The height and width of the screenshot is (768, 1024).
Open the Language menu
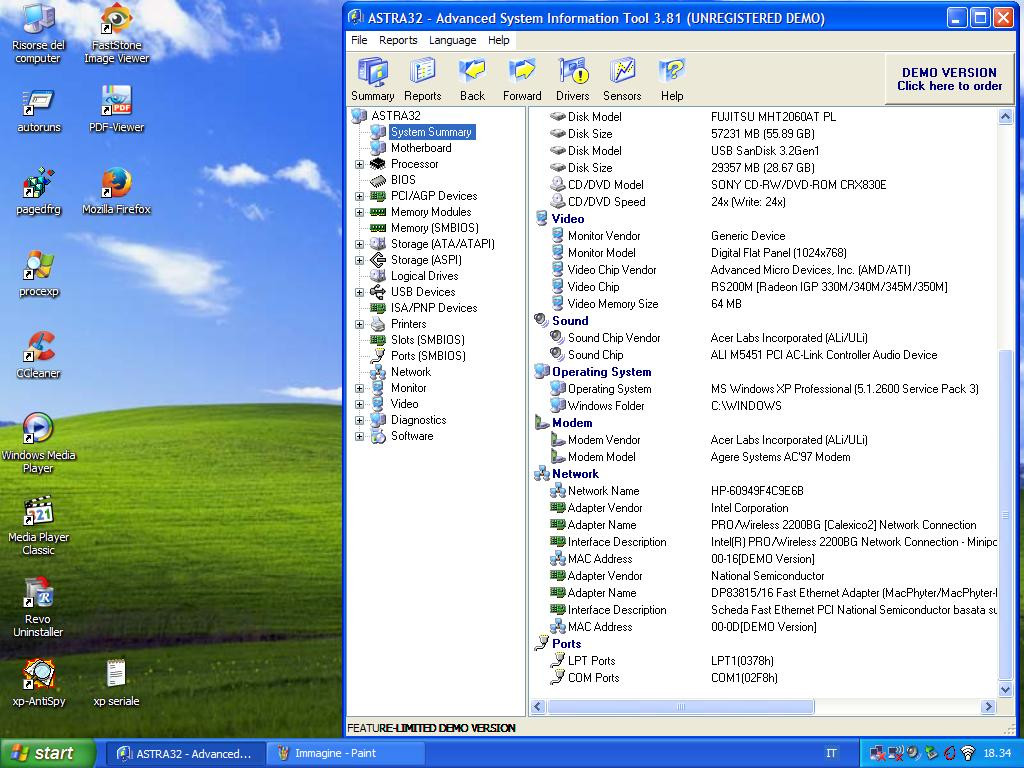pos(452,40)
